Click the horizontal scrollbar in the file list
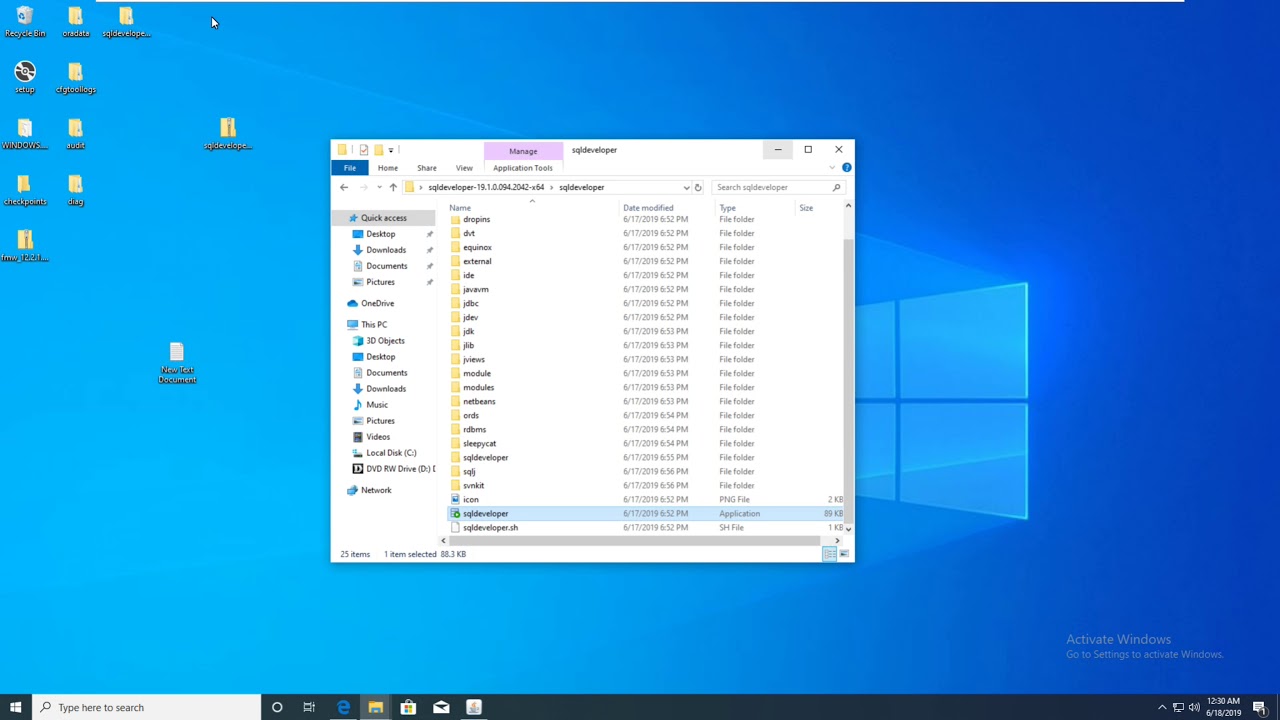 tap(635, 541)
